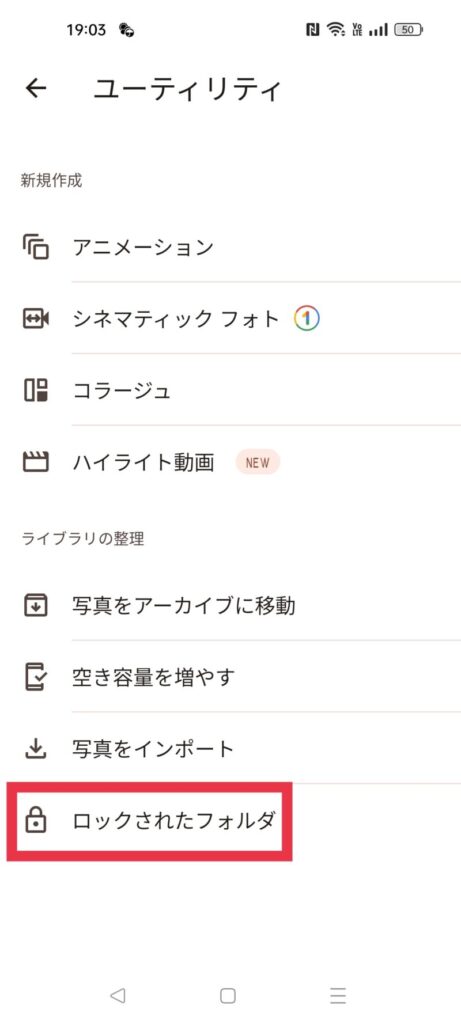Image resolution: width=461 pixels, height=1024 pixels.
Task: Tap the Android home square button
Action: [227, 995]
